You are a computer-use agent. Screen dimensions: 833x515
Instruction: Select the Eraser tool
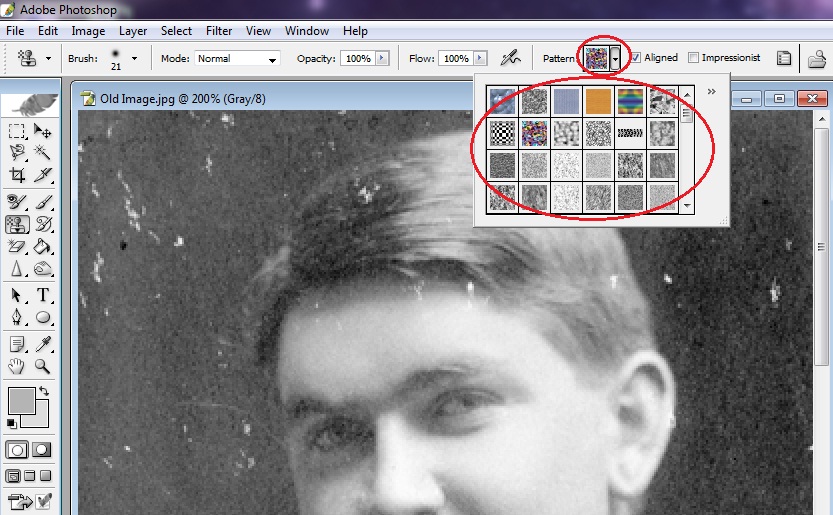(x=16, y=247)
